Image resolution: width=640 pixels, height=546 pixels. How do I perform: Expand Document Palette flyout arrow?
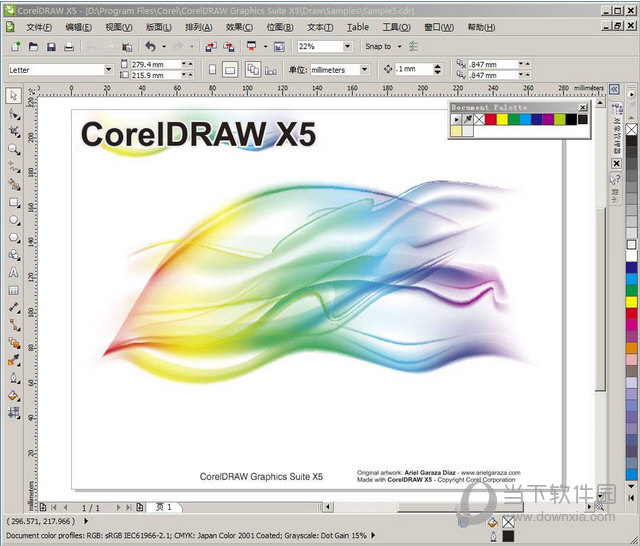click(456, 119)
